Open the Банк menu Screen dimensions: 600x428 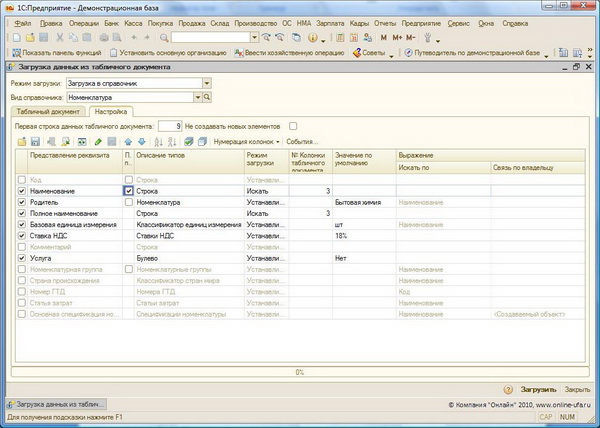click(x=111, y=23)
